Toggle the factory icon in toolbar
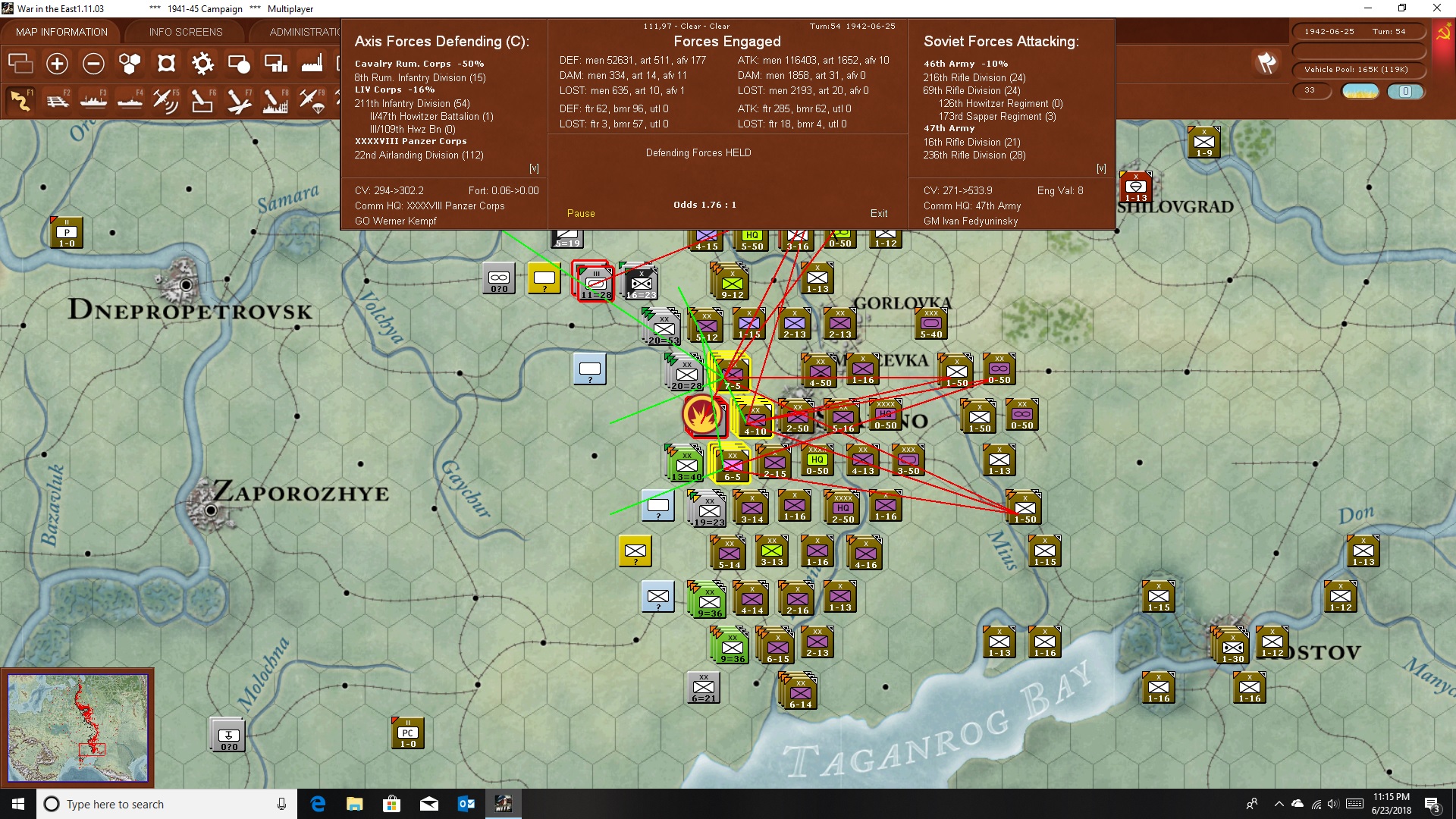Viewport: 1456px width, 819px height. coord(312,64)
